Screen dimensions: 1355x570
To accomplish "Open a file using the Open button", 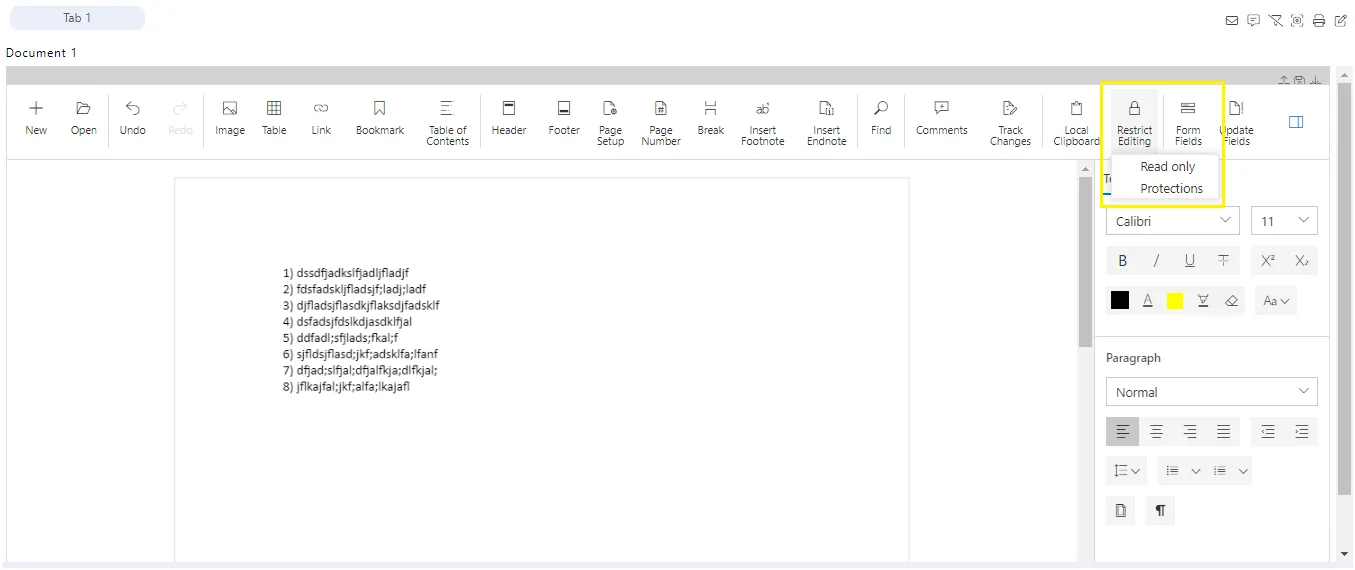I will 84,118.
